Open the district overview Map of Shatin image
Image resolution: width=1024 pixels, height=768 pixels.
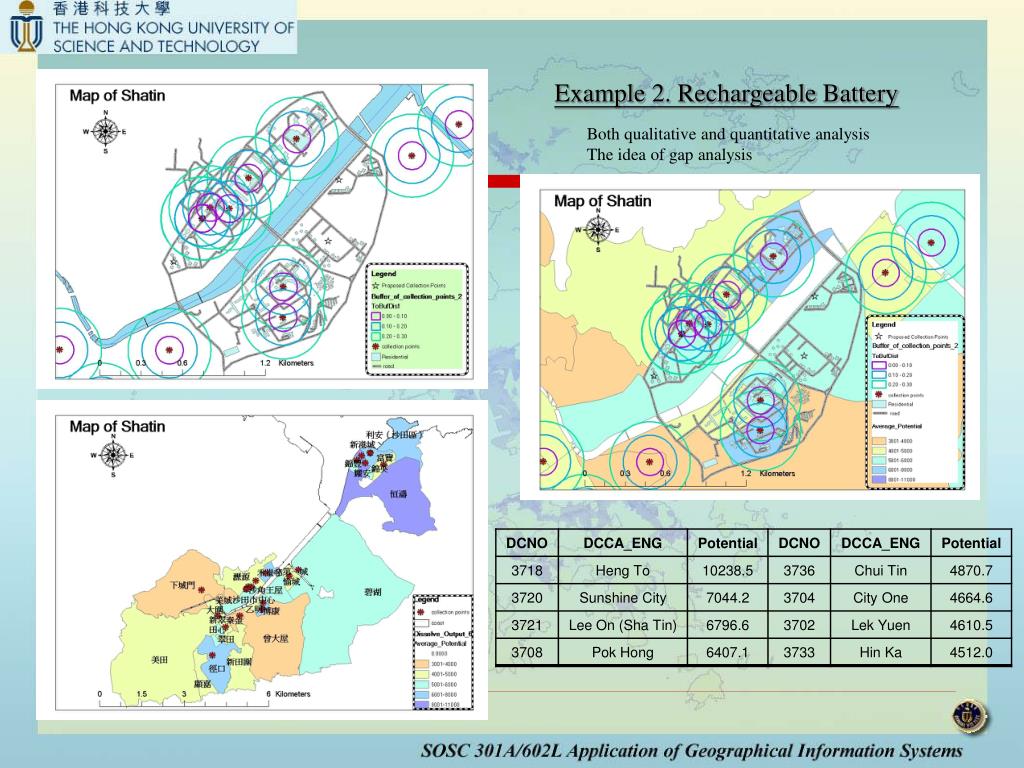coord(264,562)
